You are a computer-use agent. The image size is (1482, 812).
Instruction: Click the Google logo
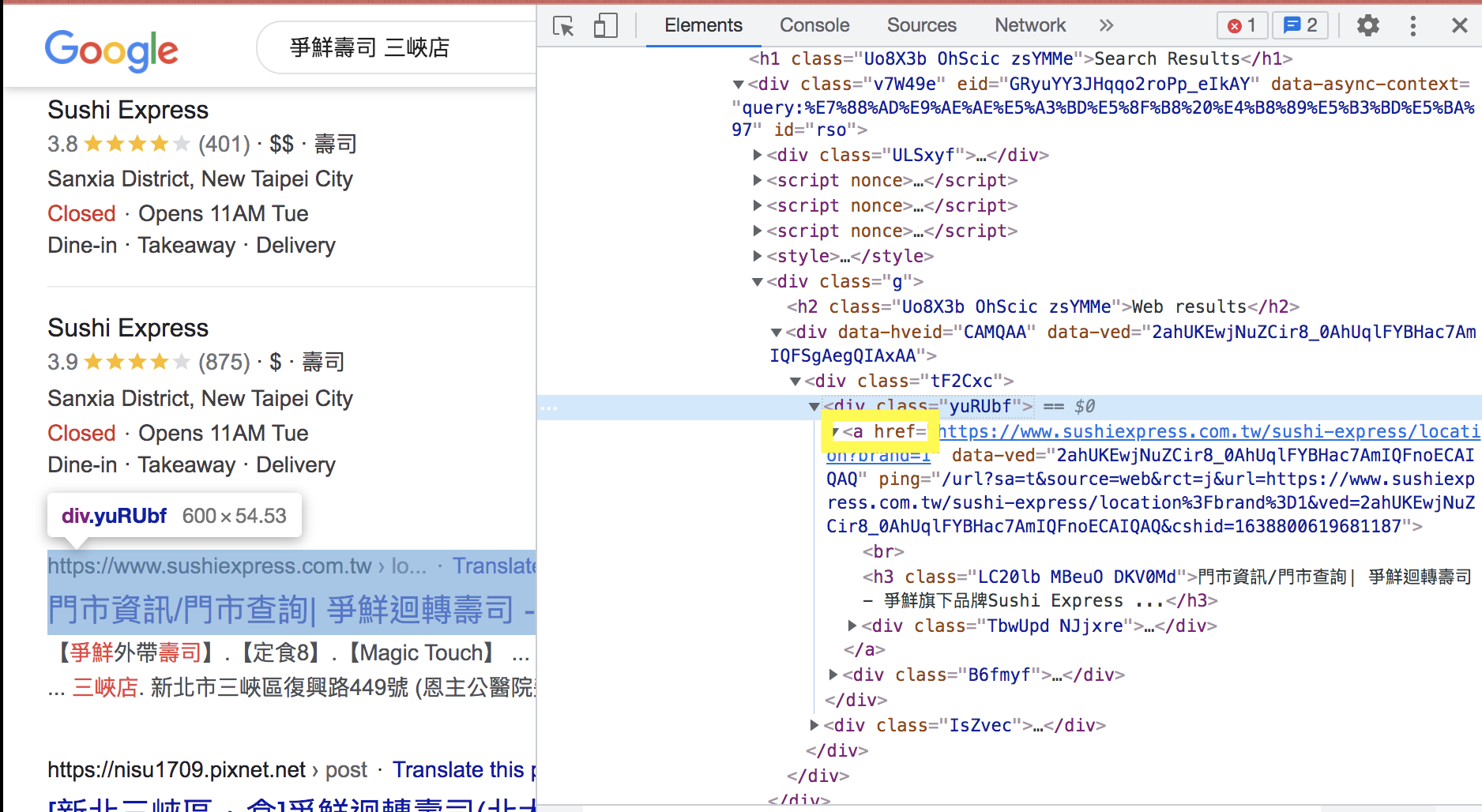[111, 50]
